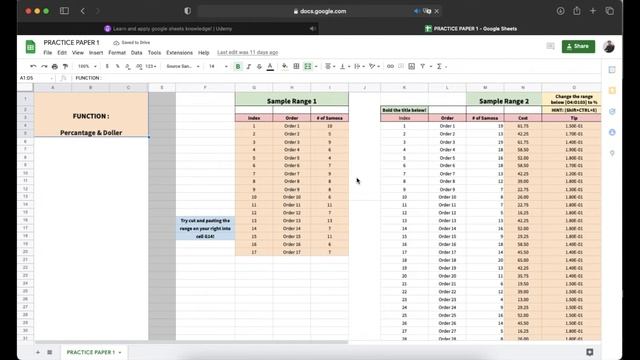The height and width of the screenshot is (360, 640).
Task: Toggle Italic formatting
Action: [249, 66]
